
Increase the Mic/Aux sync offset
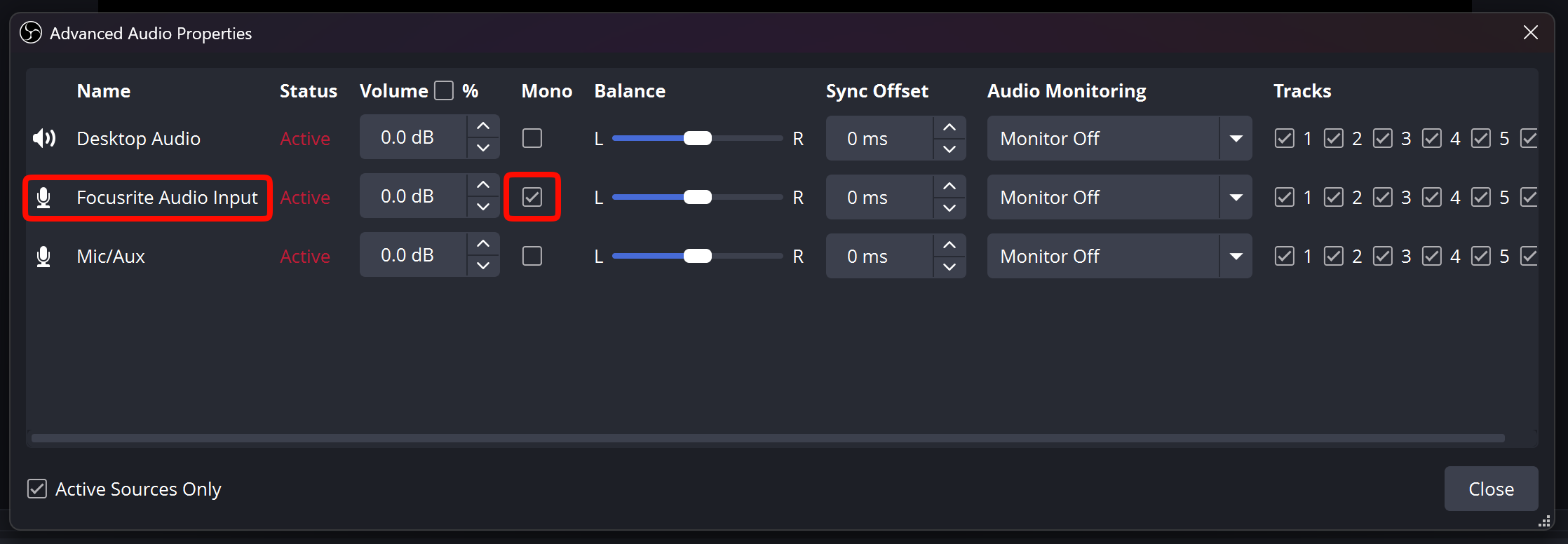[949, 245]
